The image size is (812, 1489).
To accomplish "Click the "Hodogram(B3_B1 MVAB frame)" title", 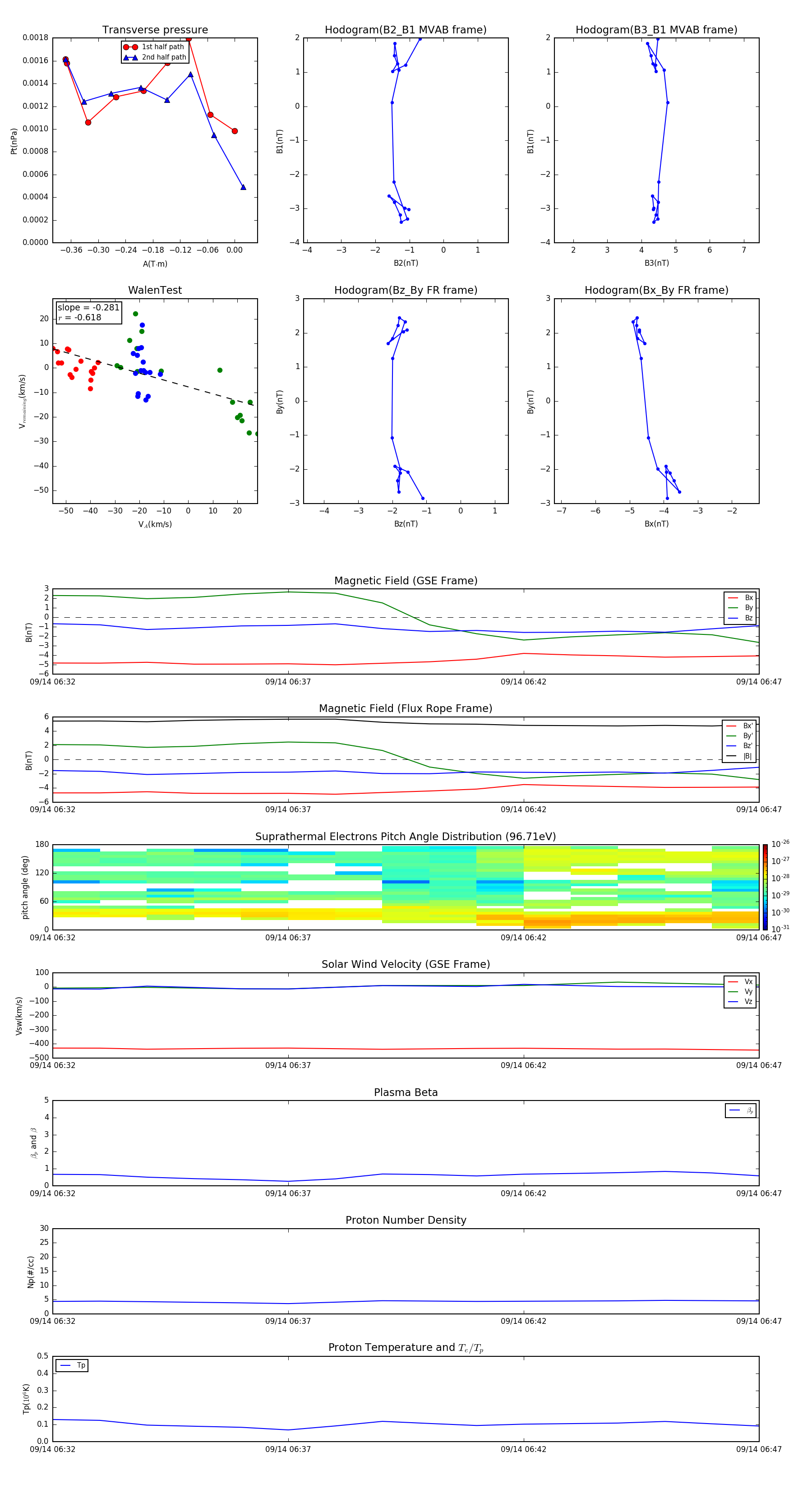I will [x=656, y=29].
